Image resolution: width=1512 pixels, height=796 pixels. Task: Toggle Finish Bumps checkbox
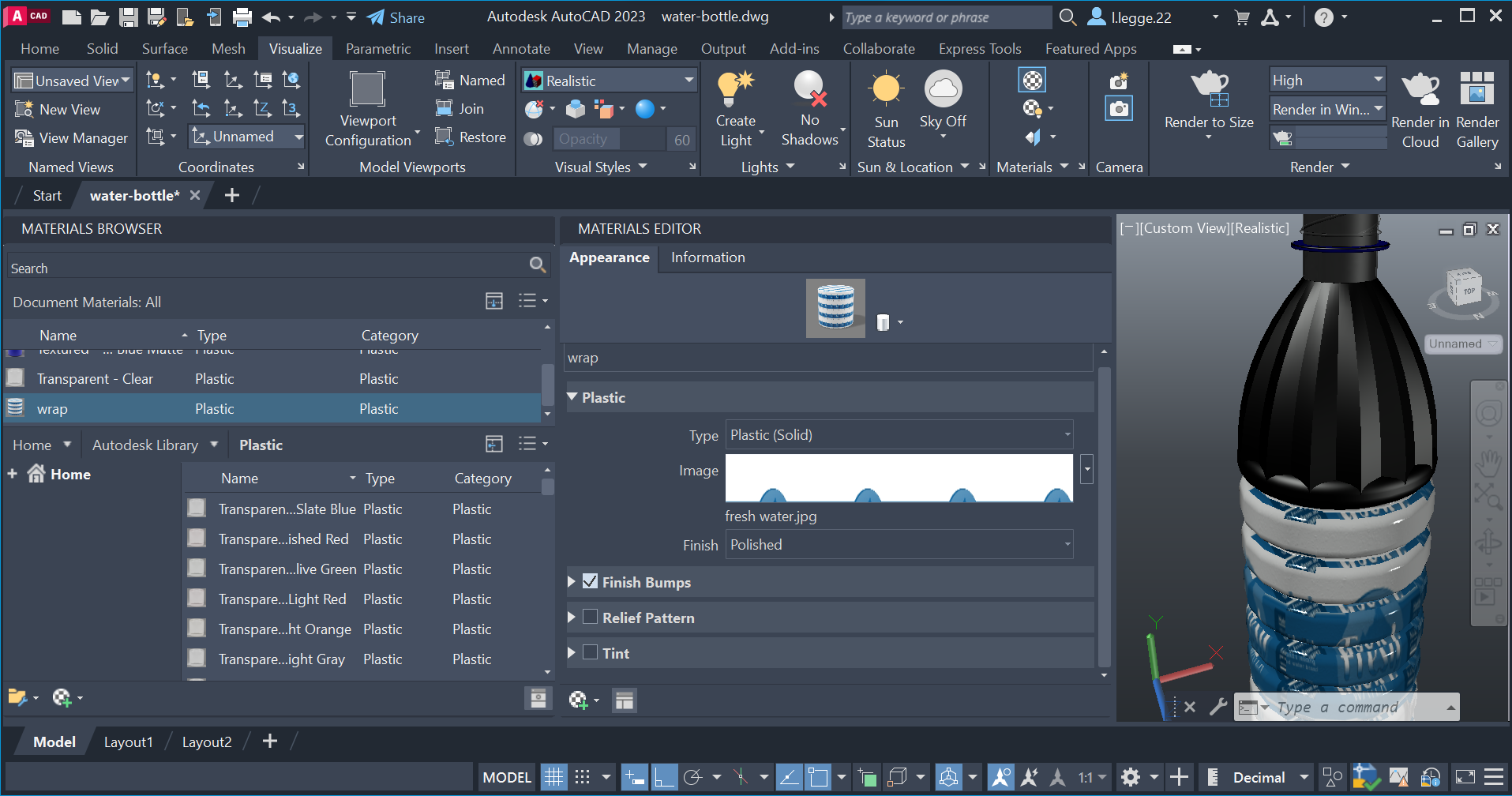pos(590,581)
